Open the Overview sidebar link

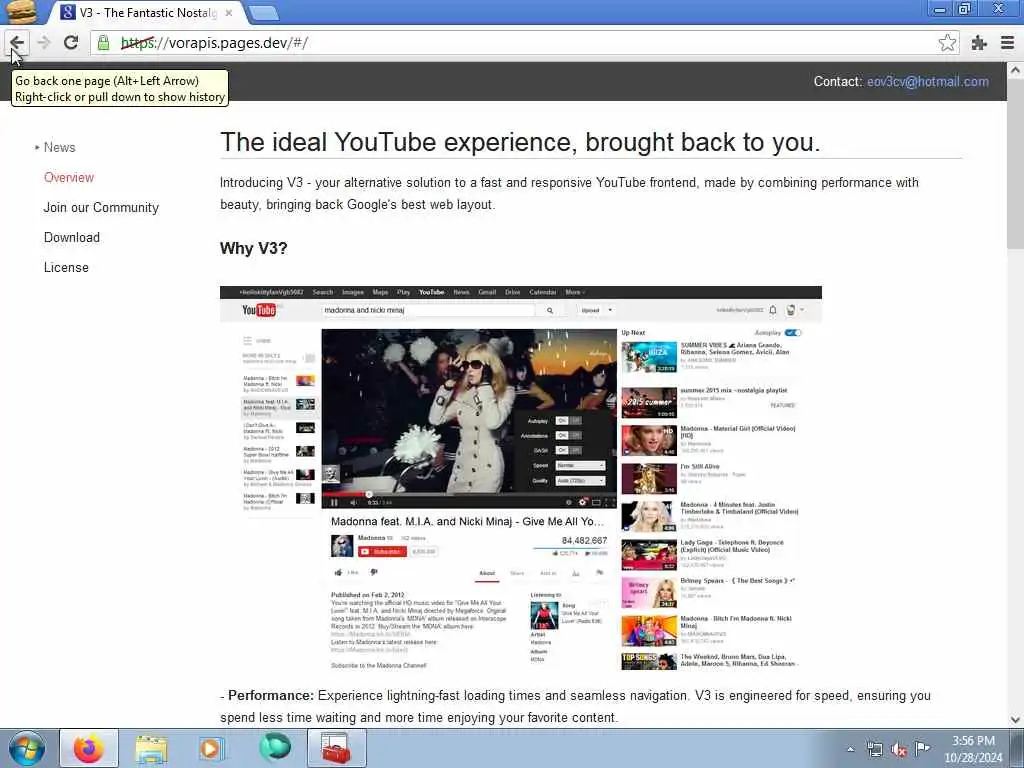pos(69,178)
